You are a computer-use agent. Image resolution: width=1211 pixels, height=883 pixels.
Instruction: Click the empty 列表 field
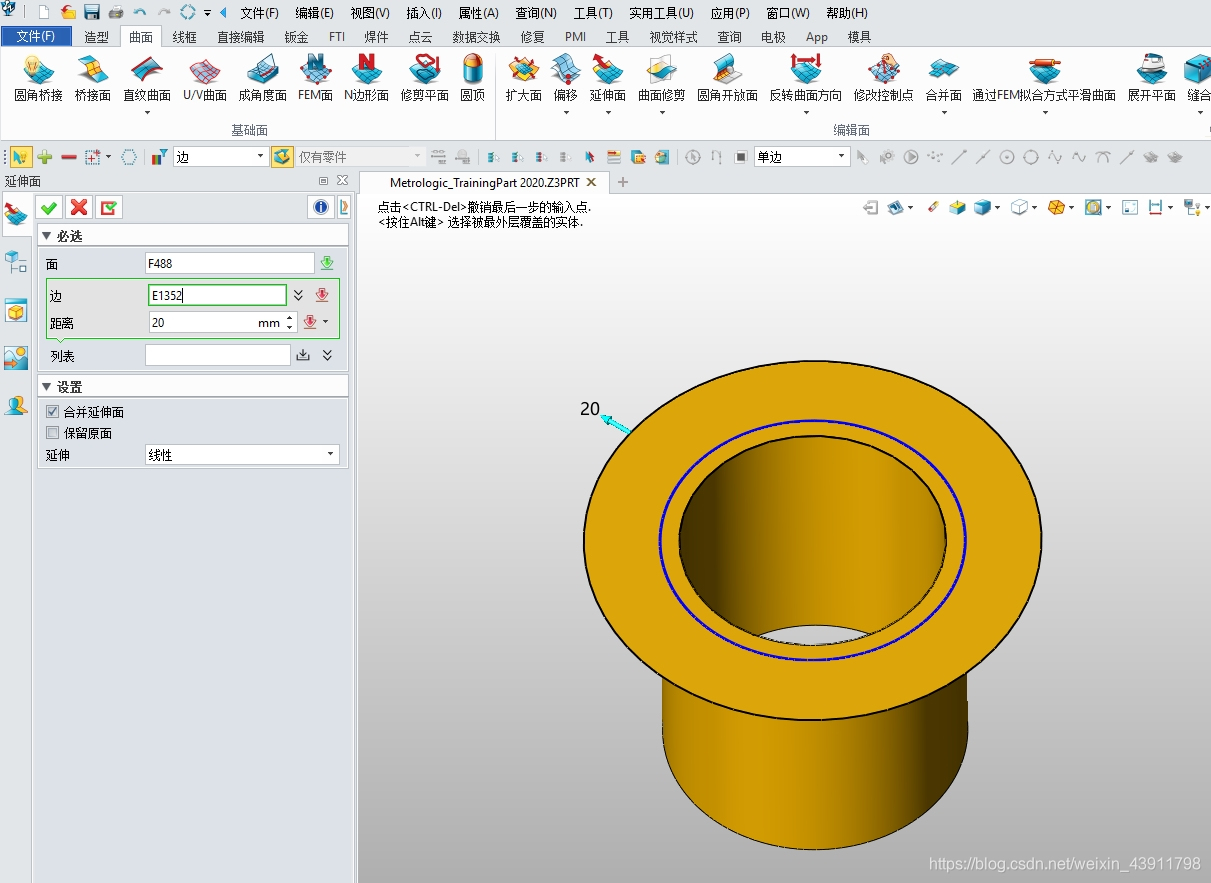coord(218,355)
